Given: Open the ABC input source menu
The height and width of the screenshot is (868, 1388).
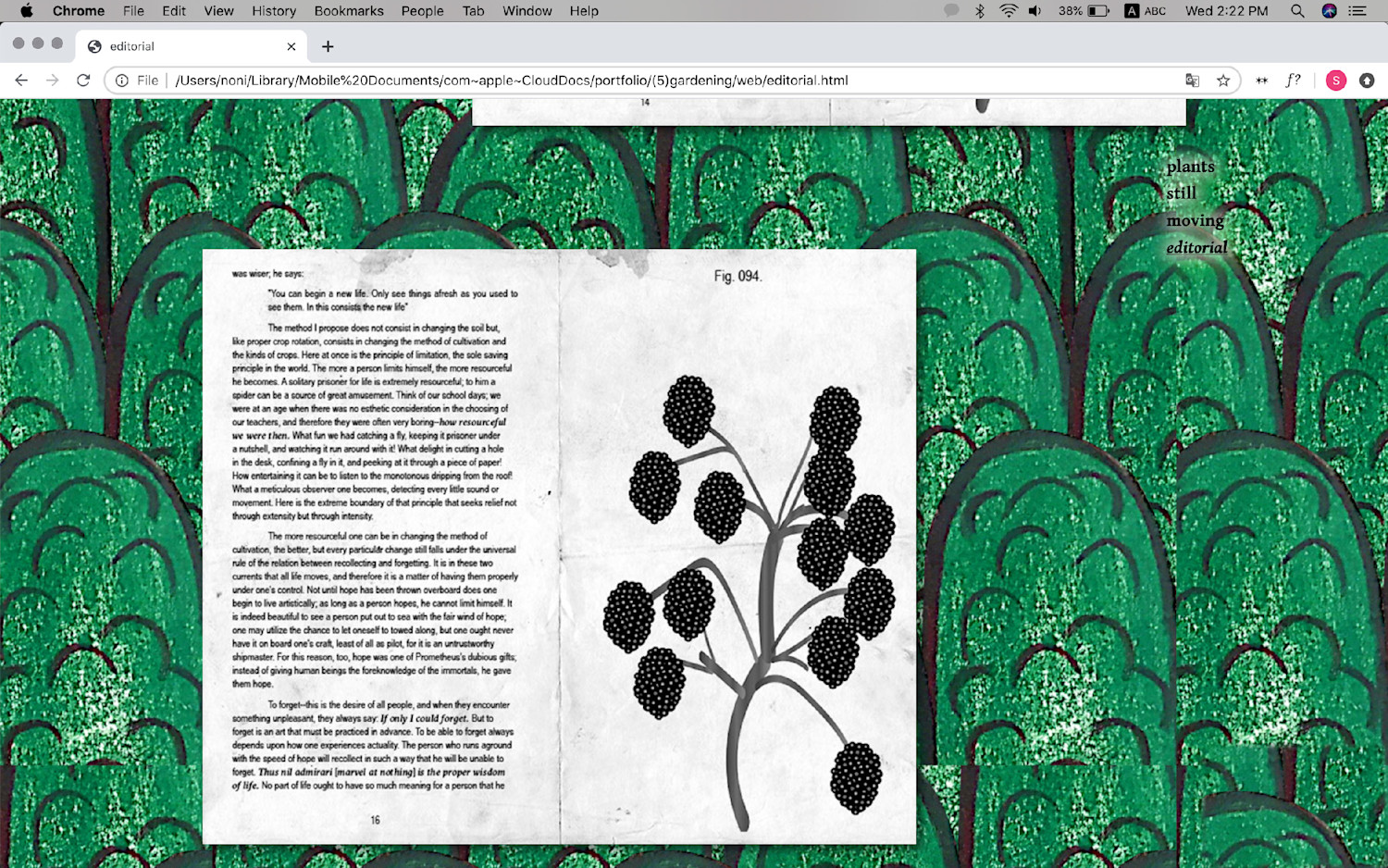Looking at the screenshot, I should pos(1146,11).
